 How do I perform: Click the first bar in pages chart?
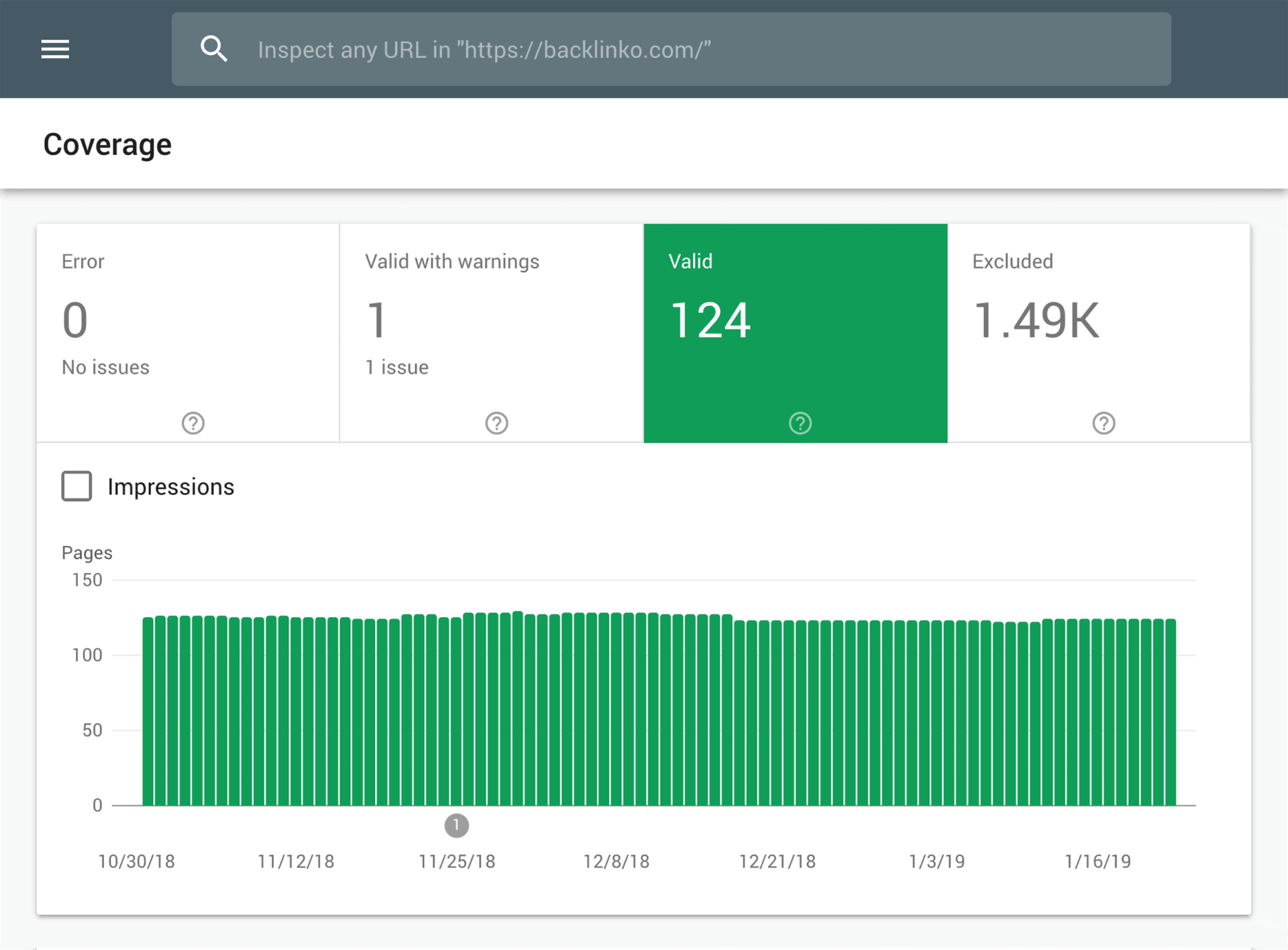(148, 711)
